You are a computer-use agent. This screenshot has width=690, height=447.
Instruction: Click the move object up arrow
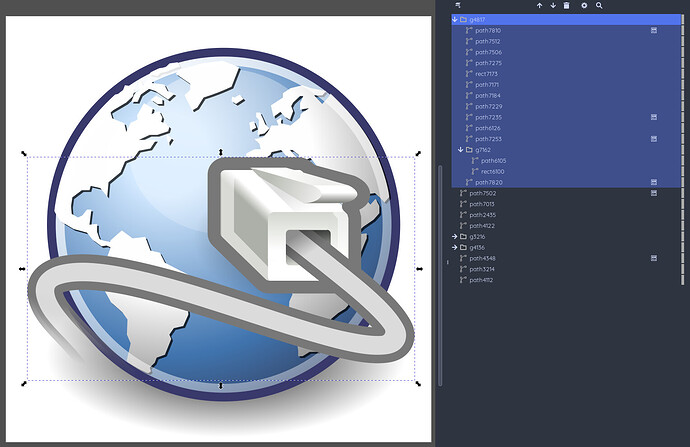540,6
